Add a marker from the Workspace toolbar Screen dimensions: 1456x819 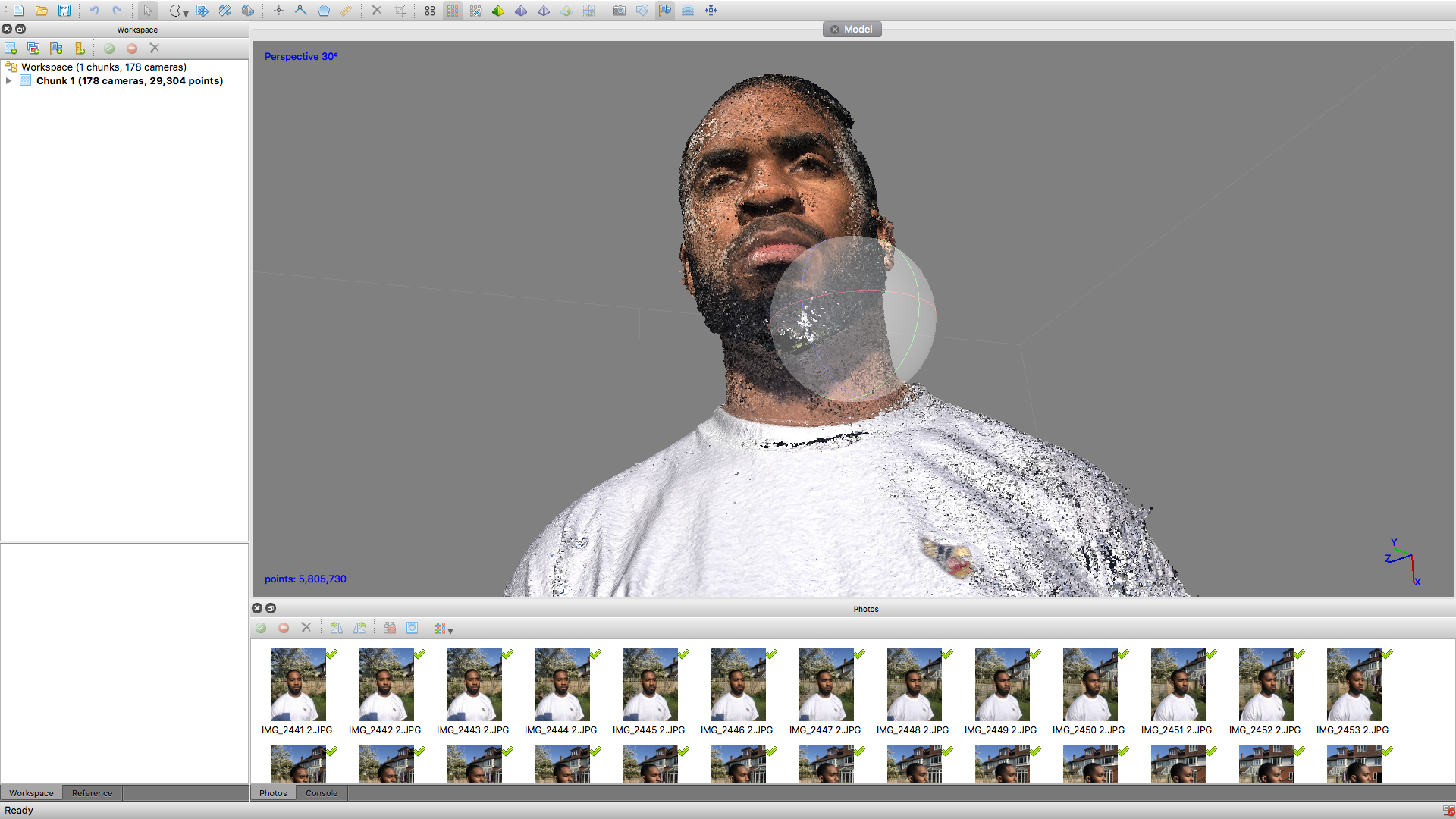tap(56, 48)
